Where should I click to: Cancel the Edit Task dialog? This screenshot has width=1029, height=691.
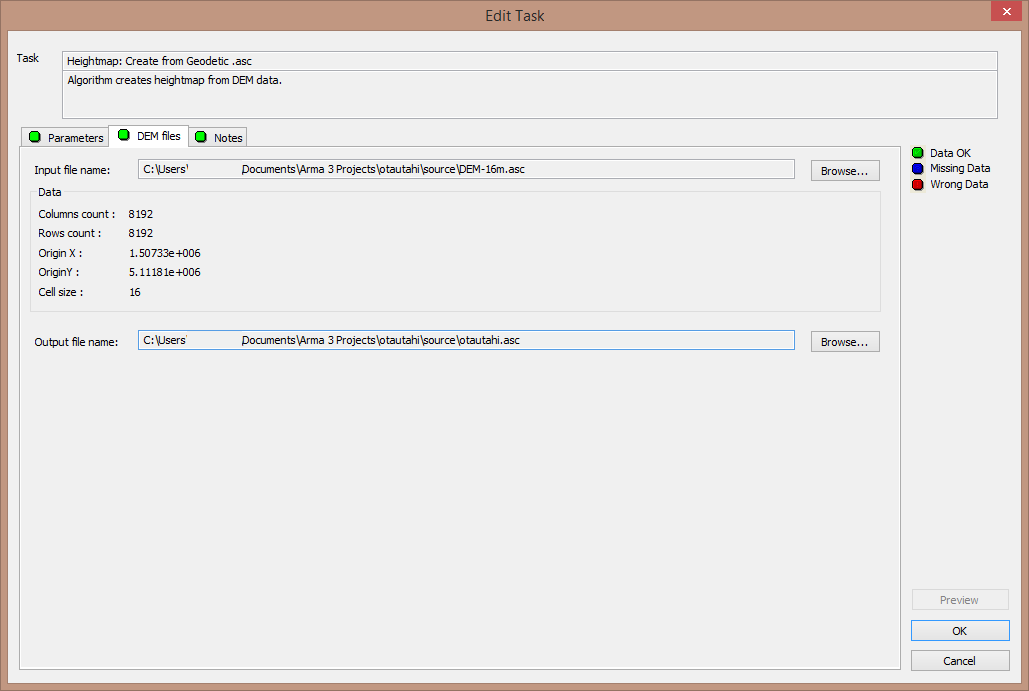point(960,661)
